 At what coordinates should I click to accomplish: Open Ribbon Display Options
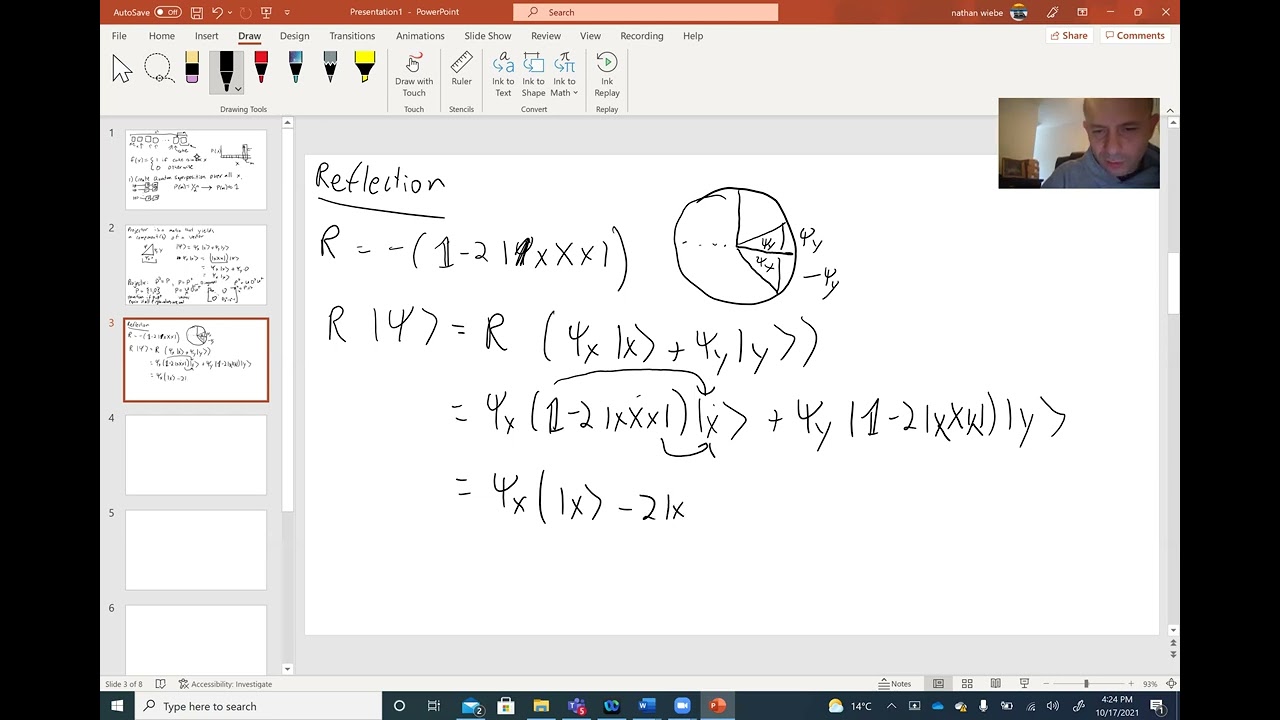pos(1082,12)
